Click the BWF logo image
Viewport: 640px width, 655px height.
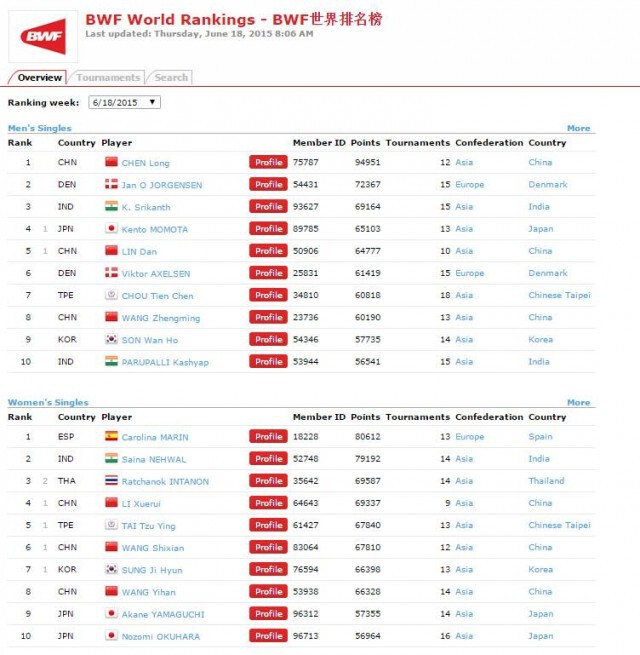click(x=43, y=37)
